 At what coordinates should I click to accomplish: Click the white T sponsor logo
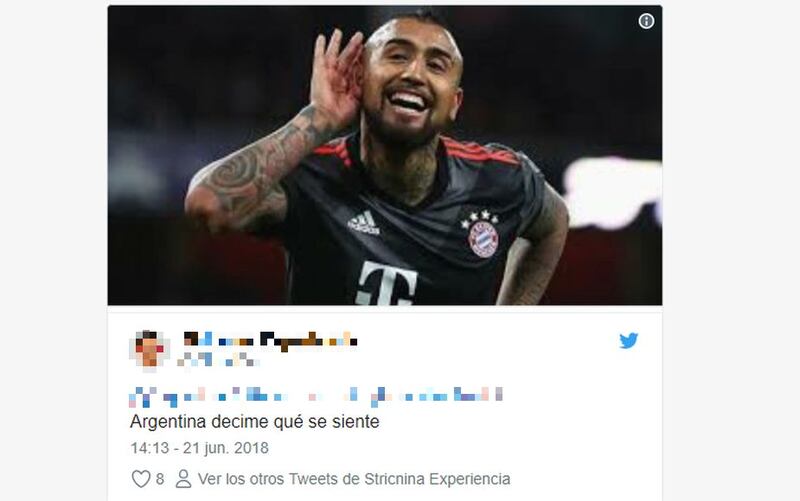pos(387,284)
